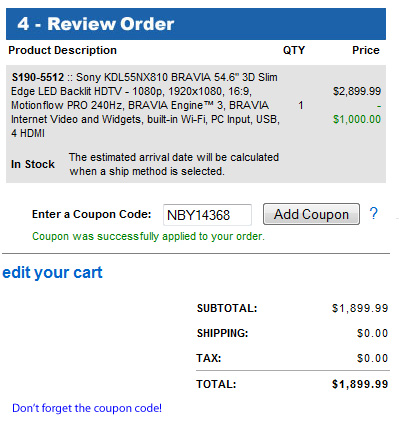This screenshot has height=421, width=399.
Task: Click the In Stock status label
Action: click(33, 164)
